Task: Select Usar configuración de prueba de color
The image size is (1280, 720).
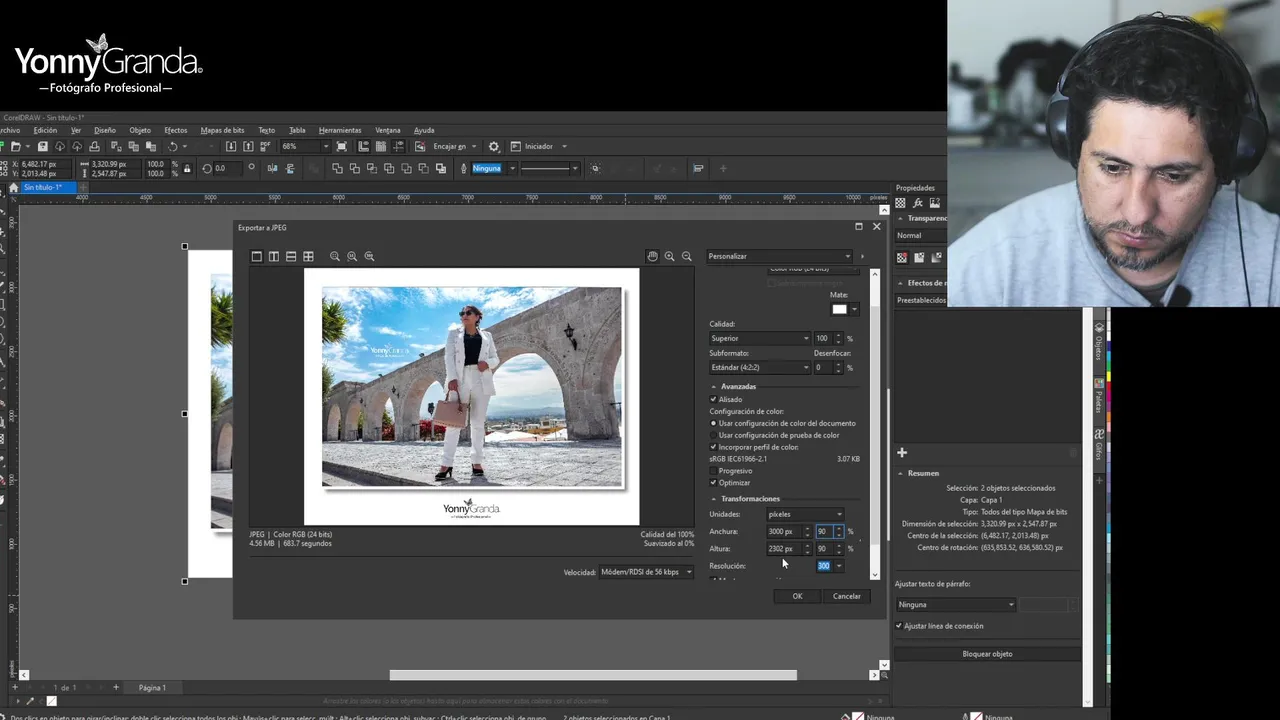Action: pos(713,435)
